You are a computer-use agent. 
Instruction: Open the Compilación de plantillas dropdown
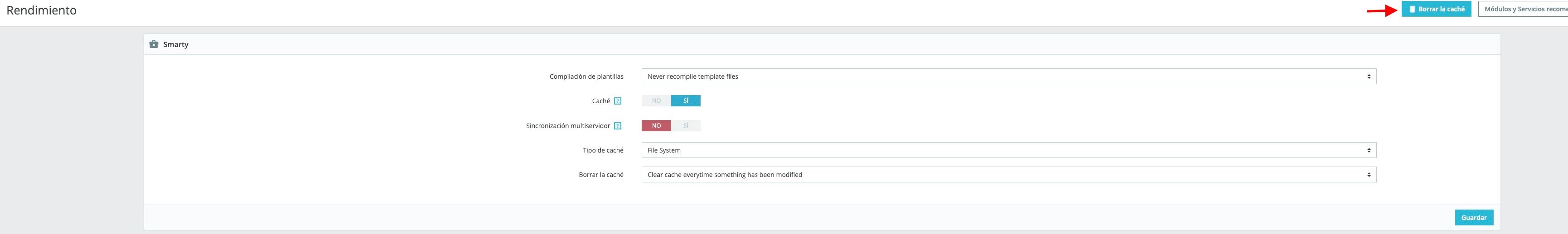click(x=1009, y=76)
